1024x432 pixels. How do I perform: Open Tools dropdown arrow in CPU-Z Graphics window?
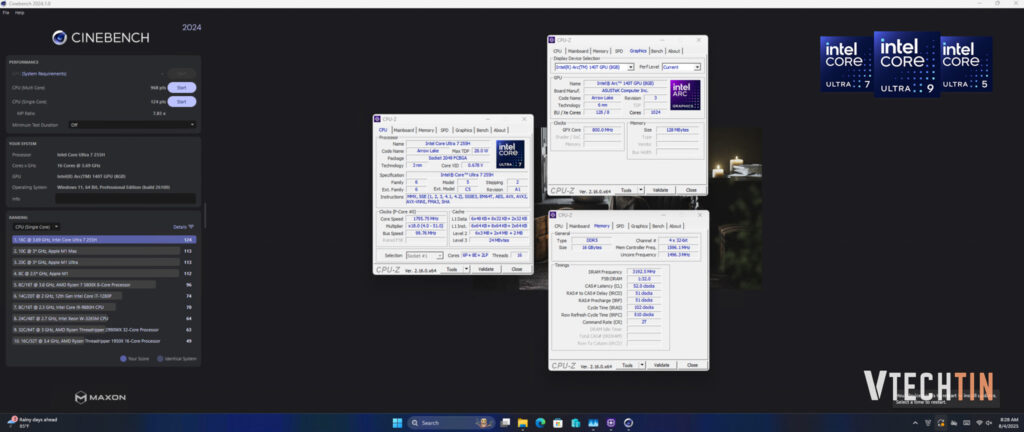(641, 190)
